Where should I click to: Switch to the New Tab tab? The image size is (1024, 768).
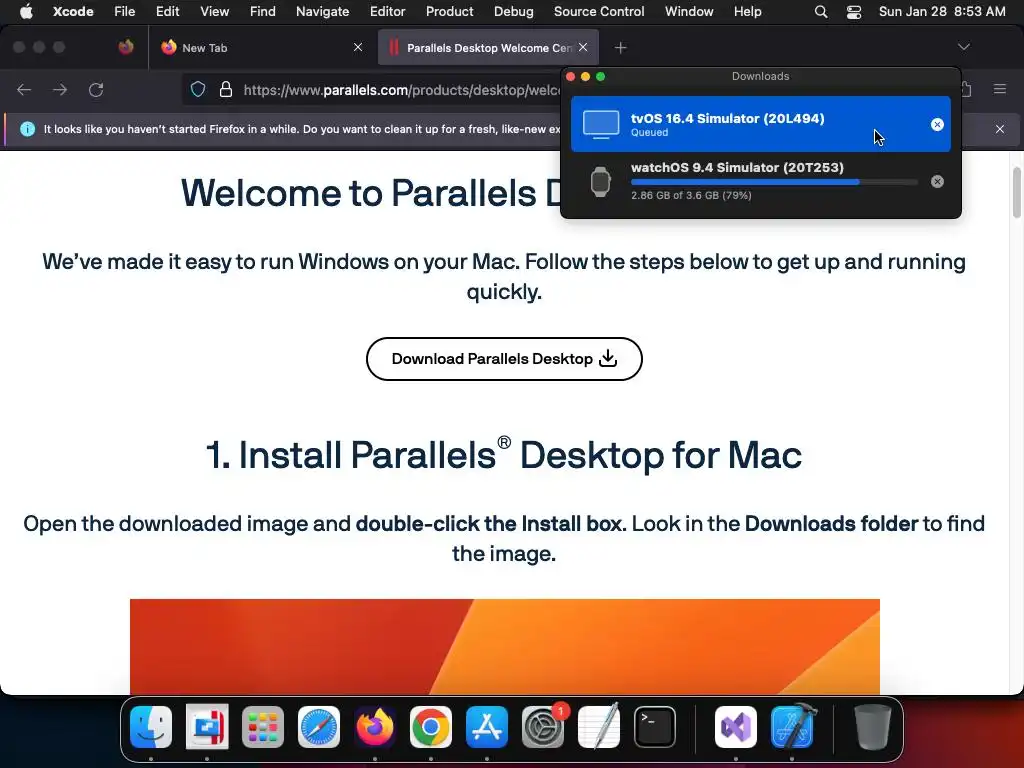tap(261, 48)
